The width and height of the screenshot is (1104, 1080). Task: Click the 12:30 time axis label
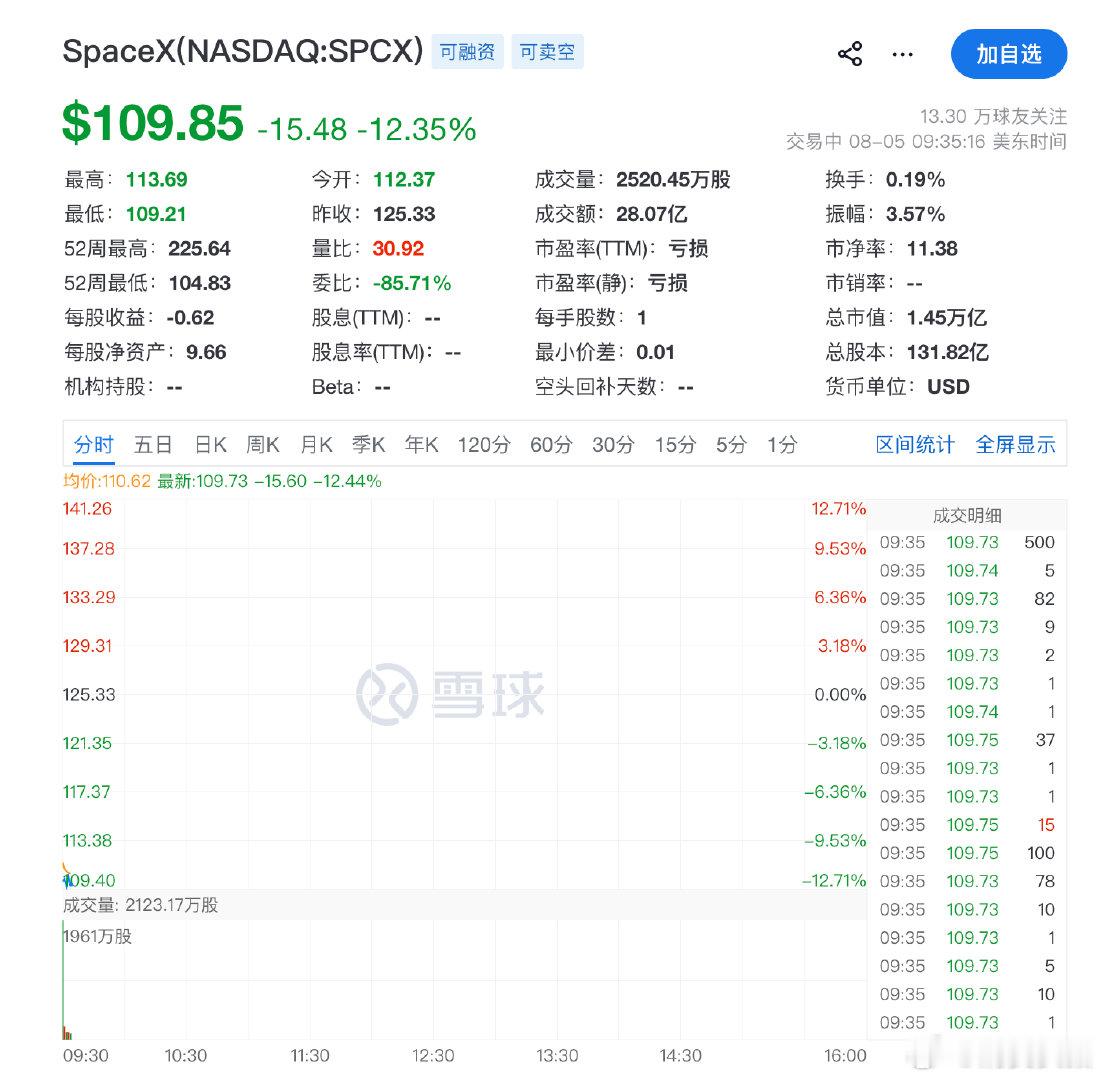(433, 1055)
